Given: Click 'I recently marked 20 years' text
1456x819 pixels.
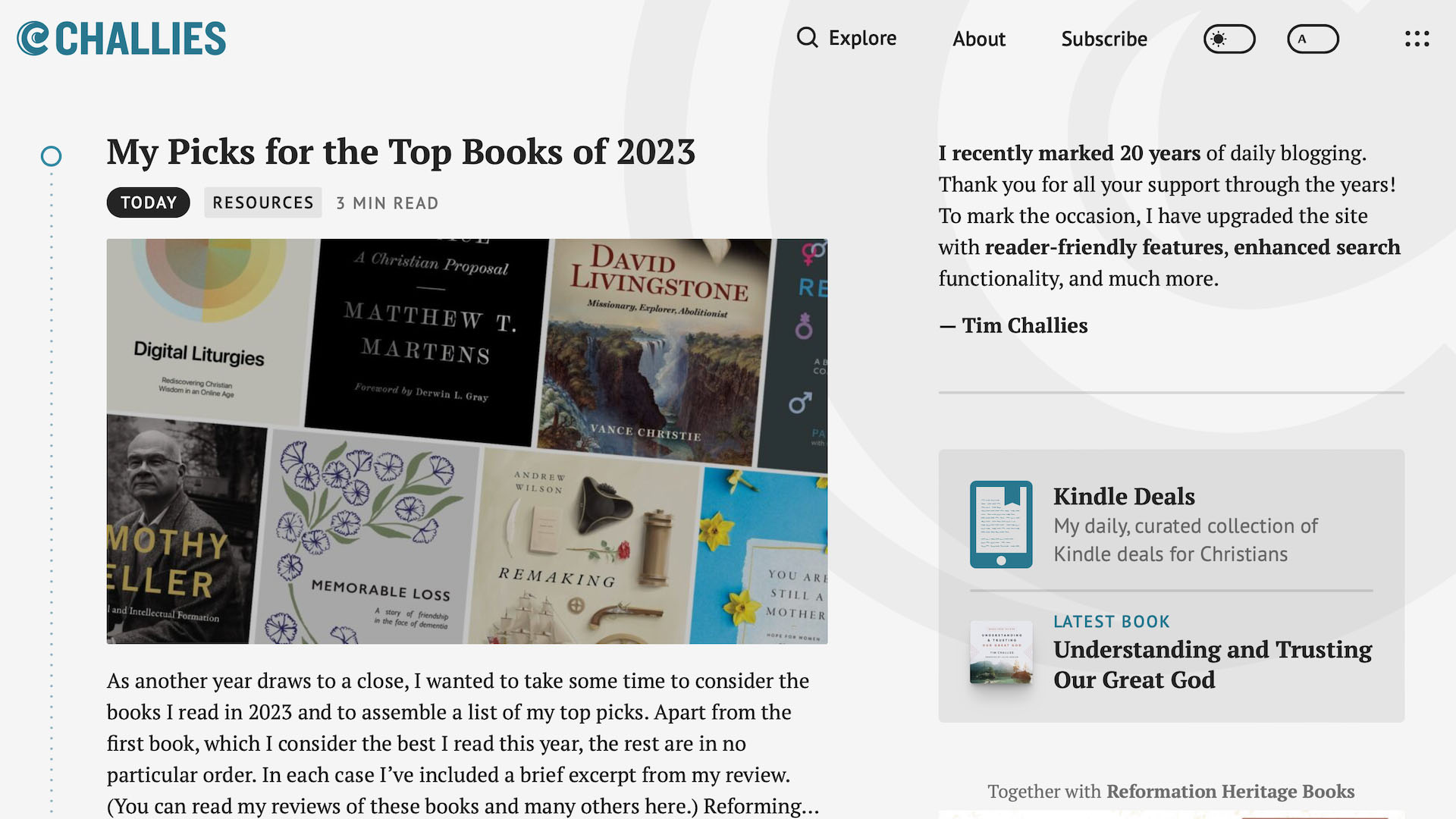Looking at the screenshot, I should (1069, 153).
